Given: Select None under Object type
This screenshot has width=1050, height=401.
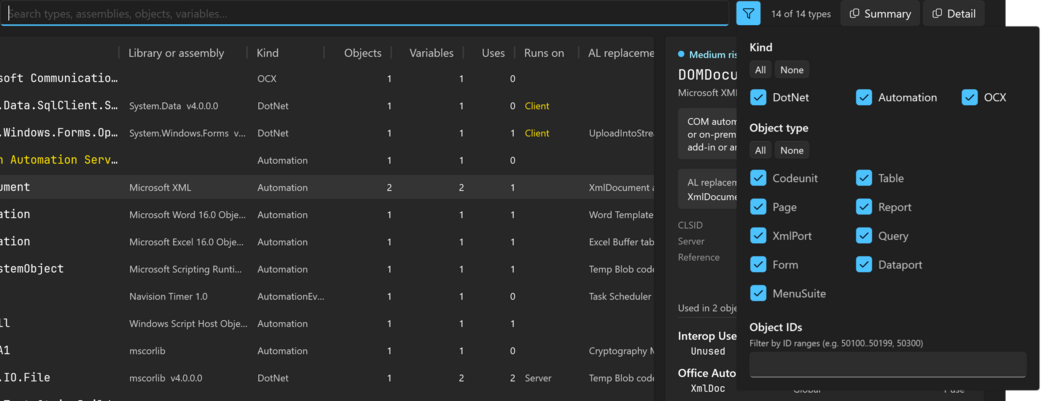Looking at the screenshot, I should (792, 150).
